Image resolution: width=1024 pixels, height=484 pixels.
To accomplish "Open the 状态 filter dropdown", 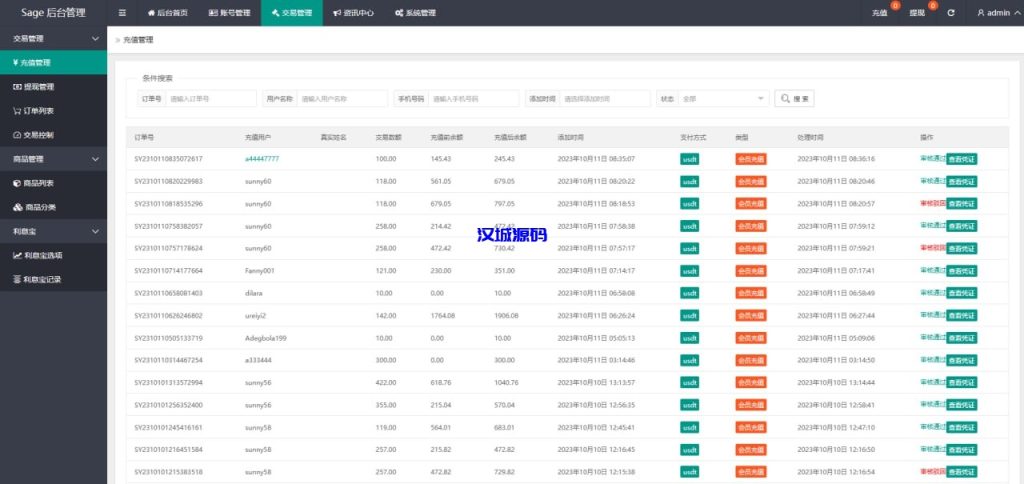I will tap(723, 98).
